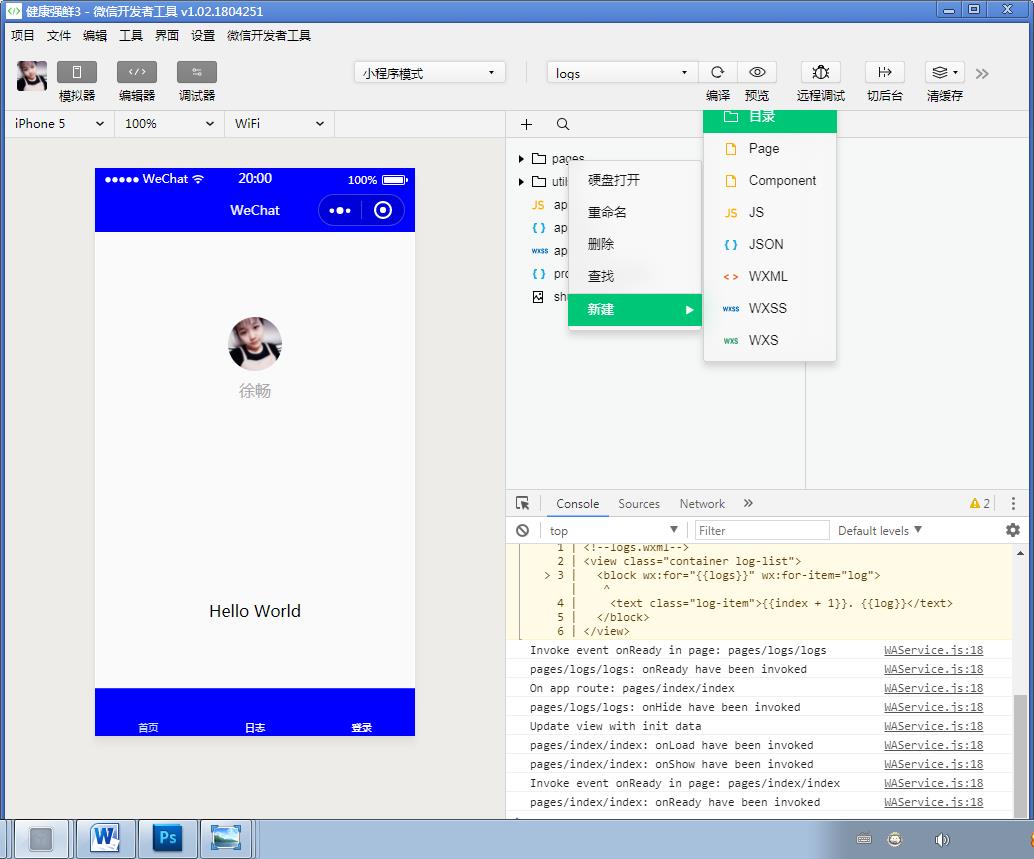
Task: Choose Open on disk in context menu
Action: tap(634, 180)
